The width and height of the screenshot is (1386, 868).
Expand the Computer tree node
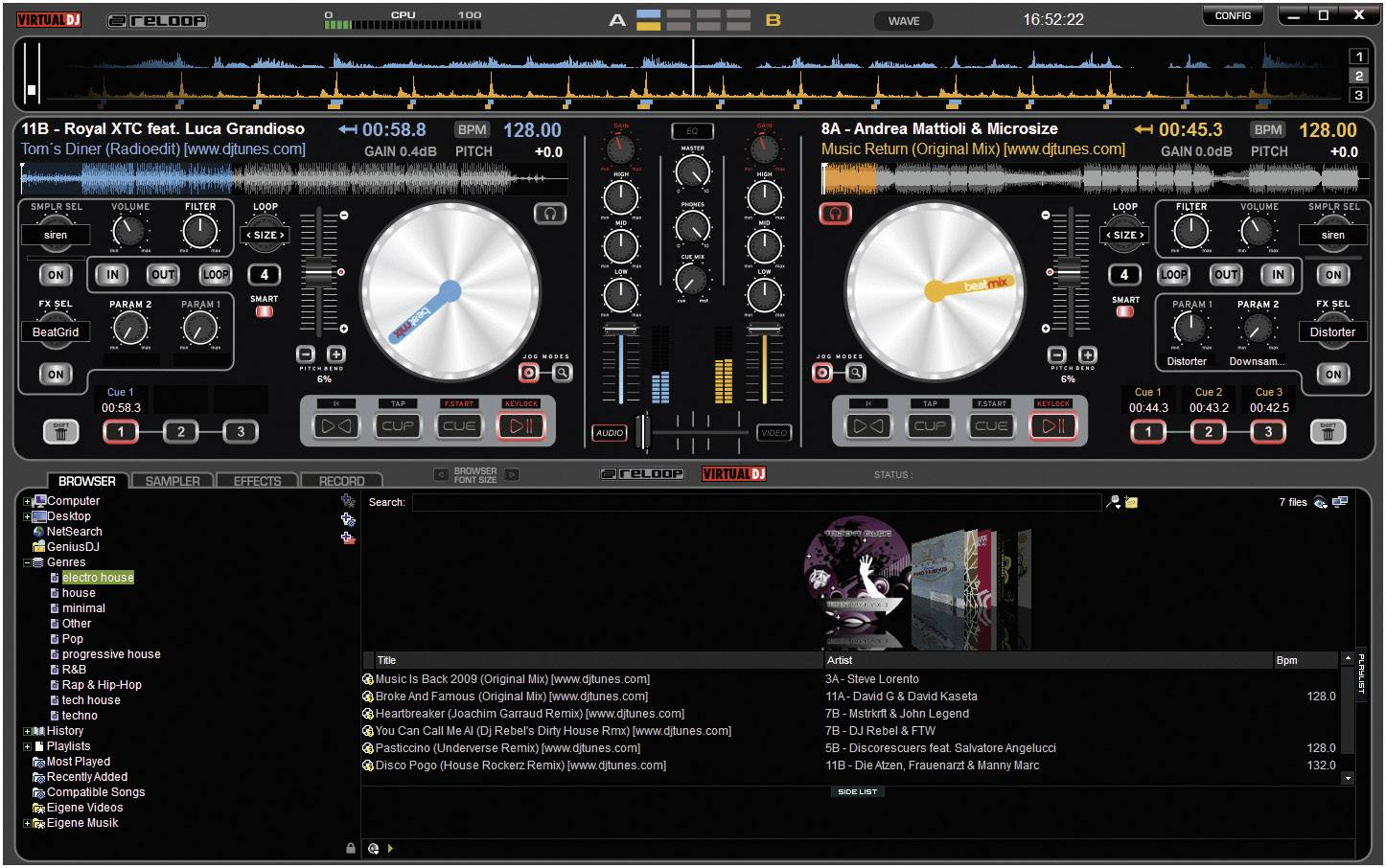point(27,501)
